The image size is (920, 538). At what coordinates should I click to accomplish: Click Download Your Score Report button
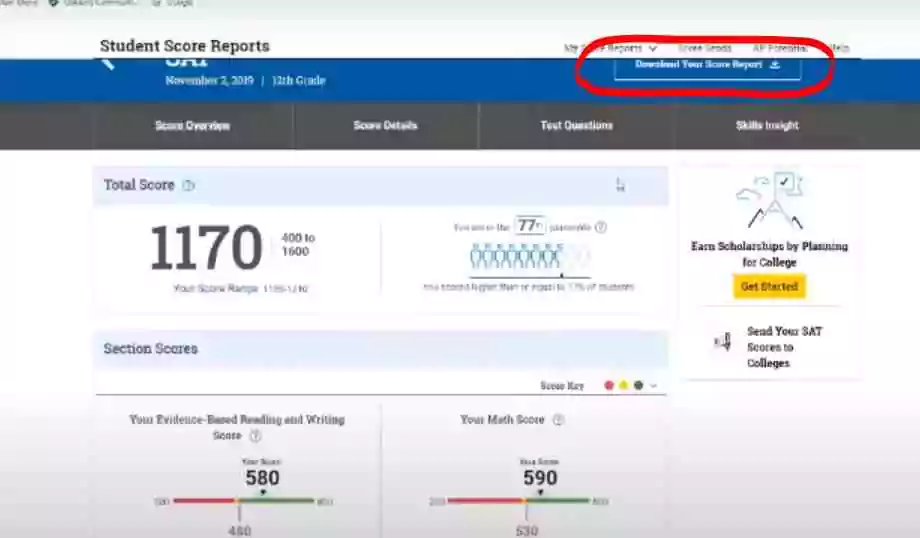707,65
